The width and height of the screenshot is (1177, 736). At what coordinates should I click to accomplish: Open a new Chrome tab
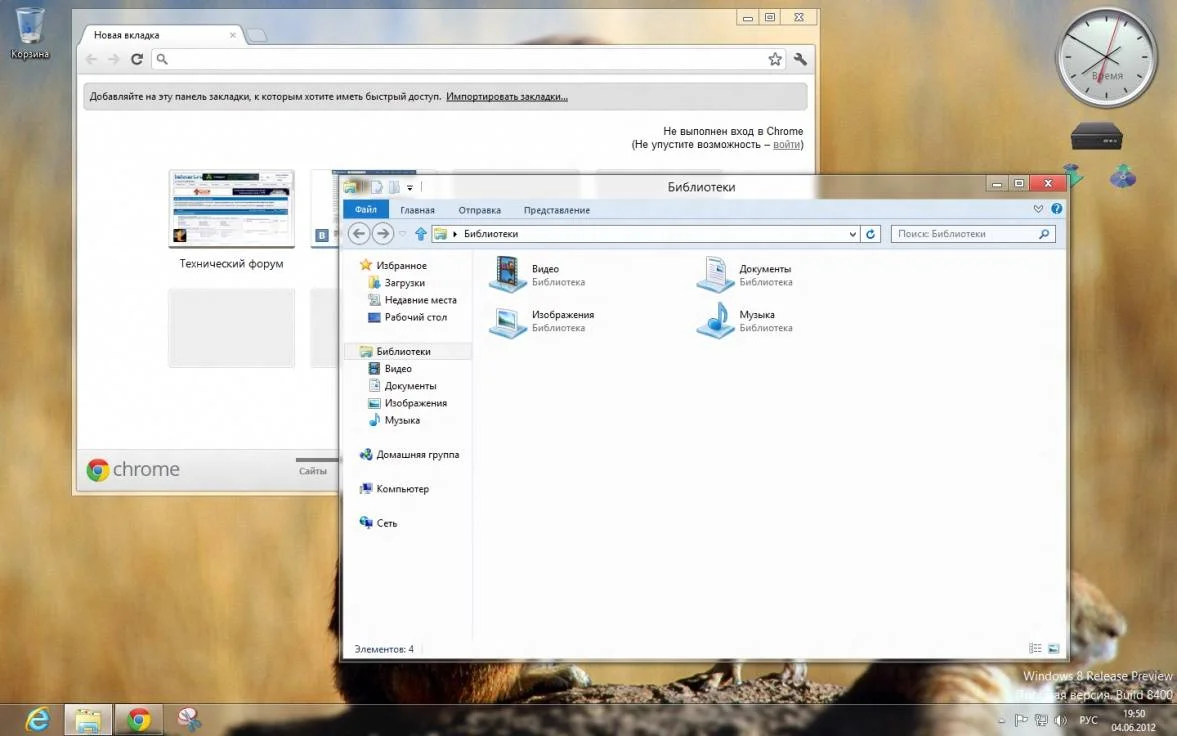pos(257,35)
